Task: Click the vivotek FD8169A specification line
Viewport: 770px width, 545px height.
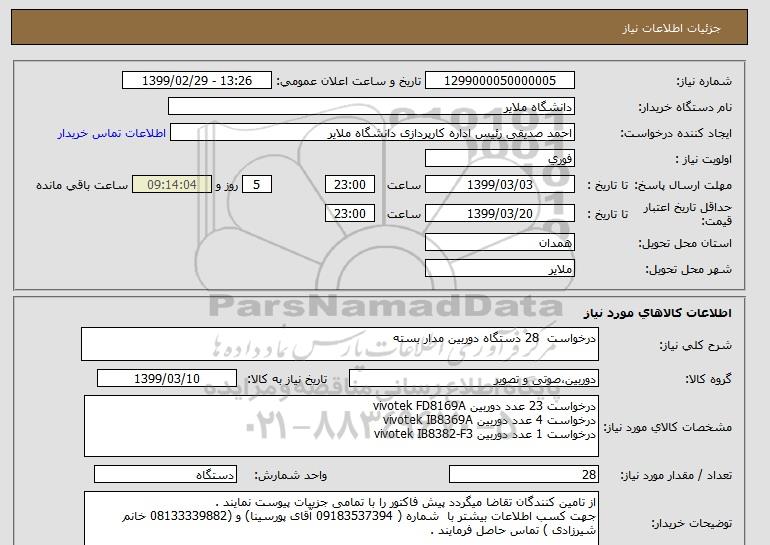Action: [484, 406]
